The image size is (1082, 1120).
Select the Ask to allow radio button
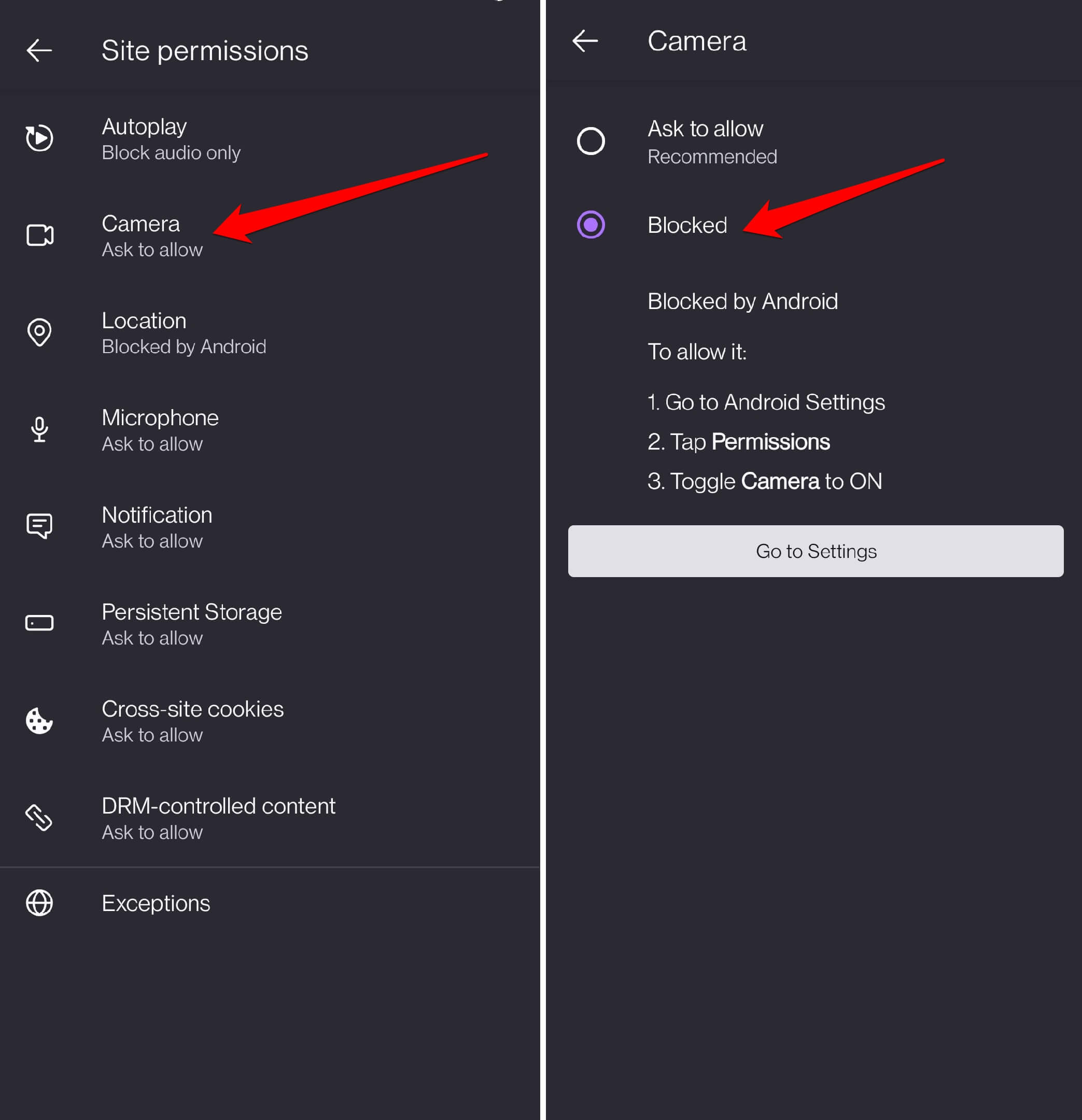[x=591, y=141]
